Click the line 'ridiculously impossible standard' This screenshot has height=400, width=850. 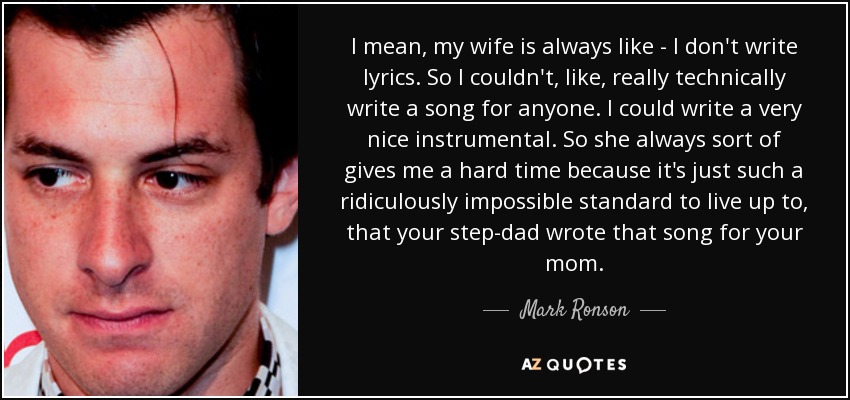tap(574, 203)
